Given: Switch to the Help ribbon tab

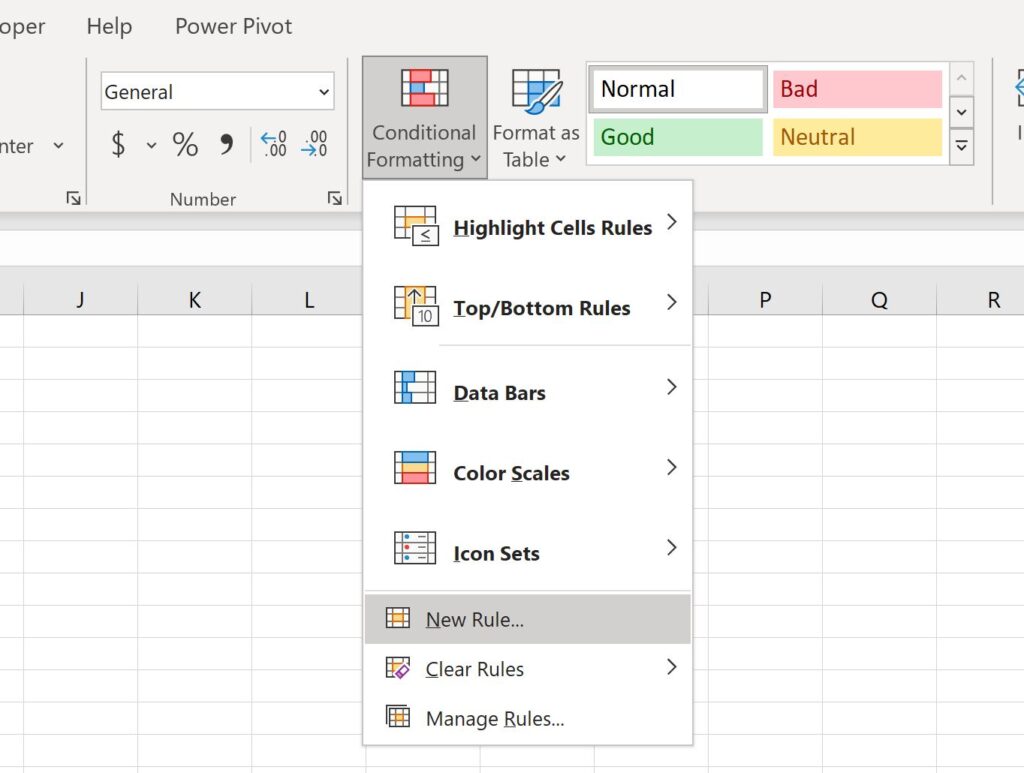Looking at the screenshot, I should (109, 26).
